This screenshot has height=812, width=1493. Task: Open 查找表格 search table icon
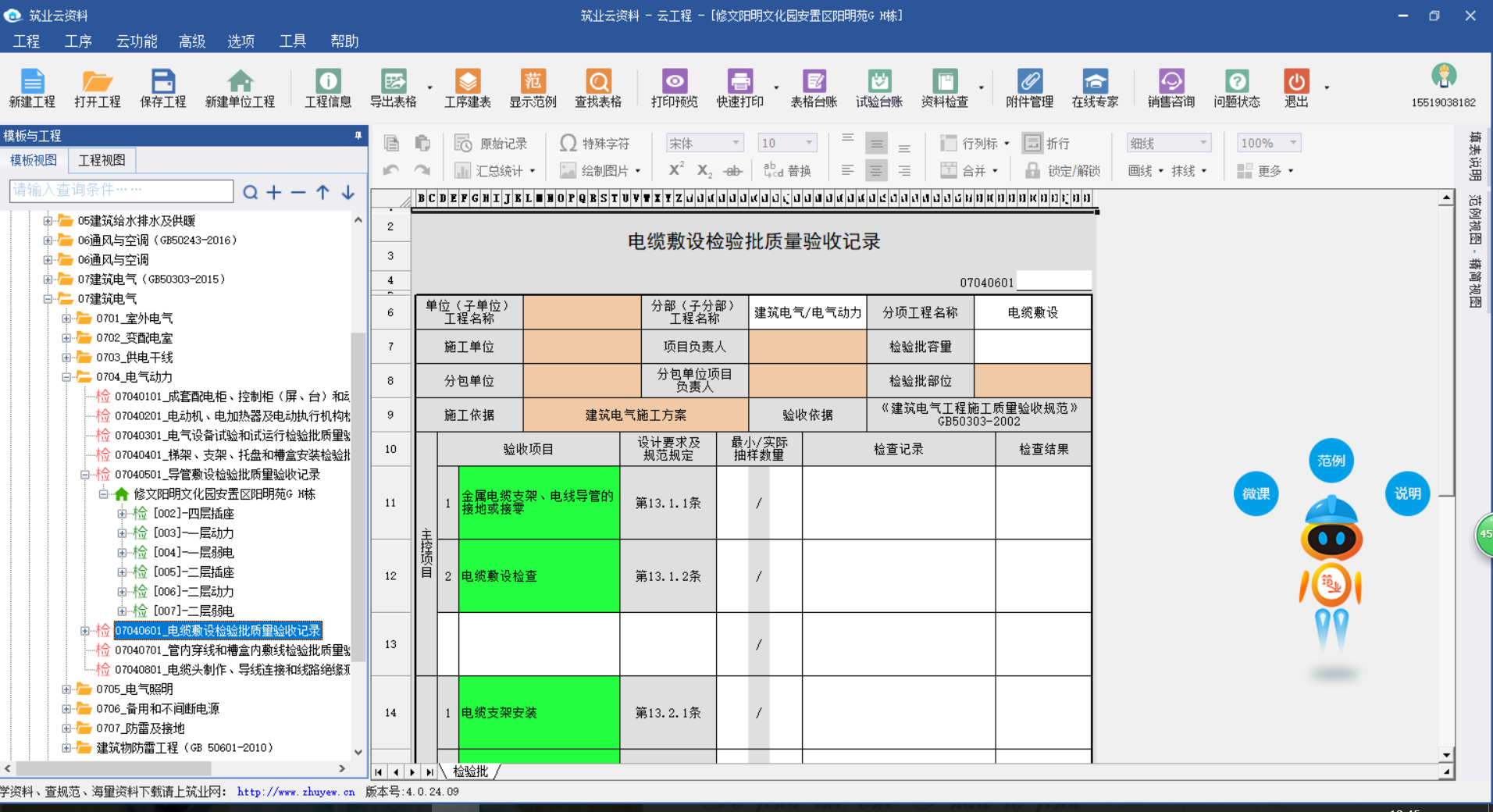(598, 87)
